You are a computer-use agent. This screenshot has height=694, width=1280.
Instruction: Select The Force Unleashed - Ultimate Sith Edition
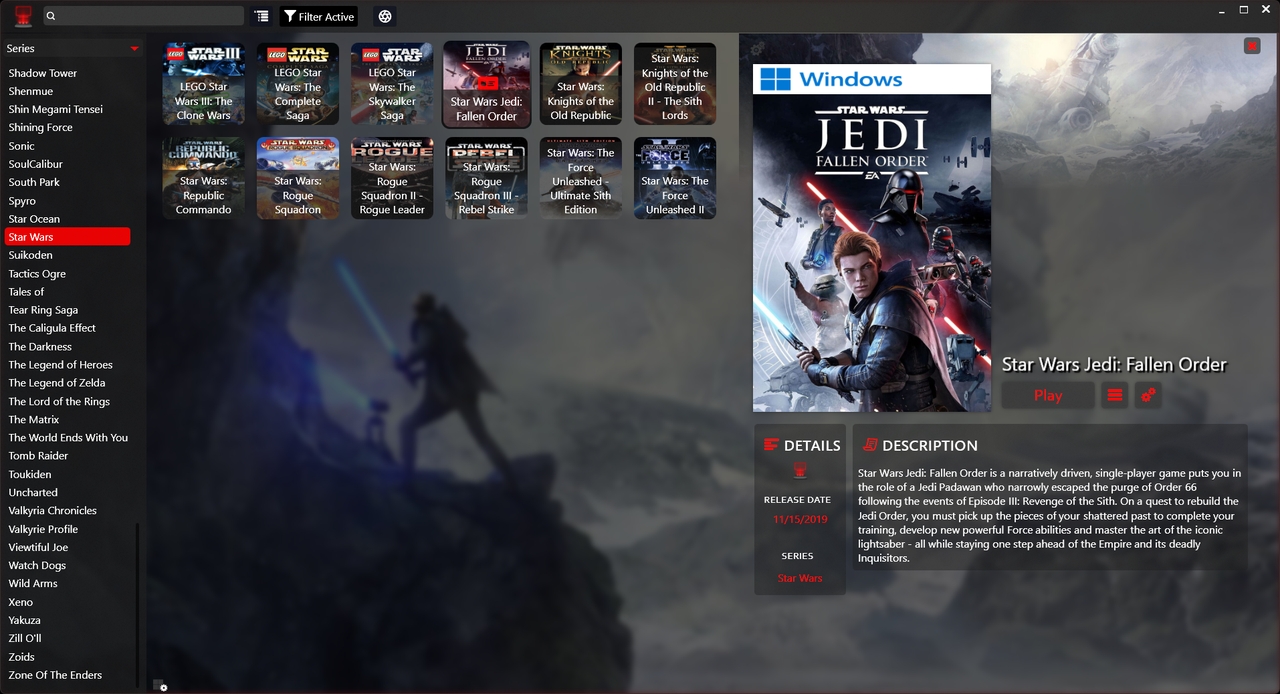click(581, 178)
